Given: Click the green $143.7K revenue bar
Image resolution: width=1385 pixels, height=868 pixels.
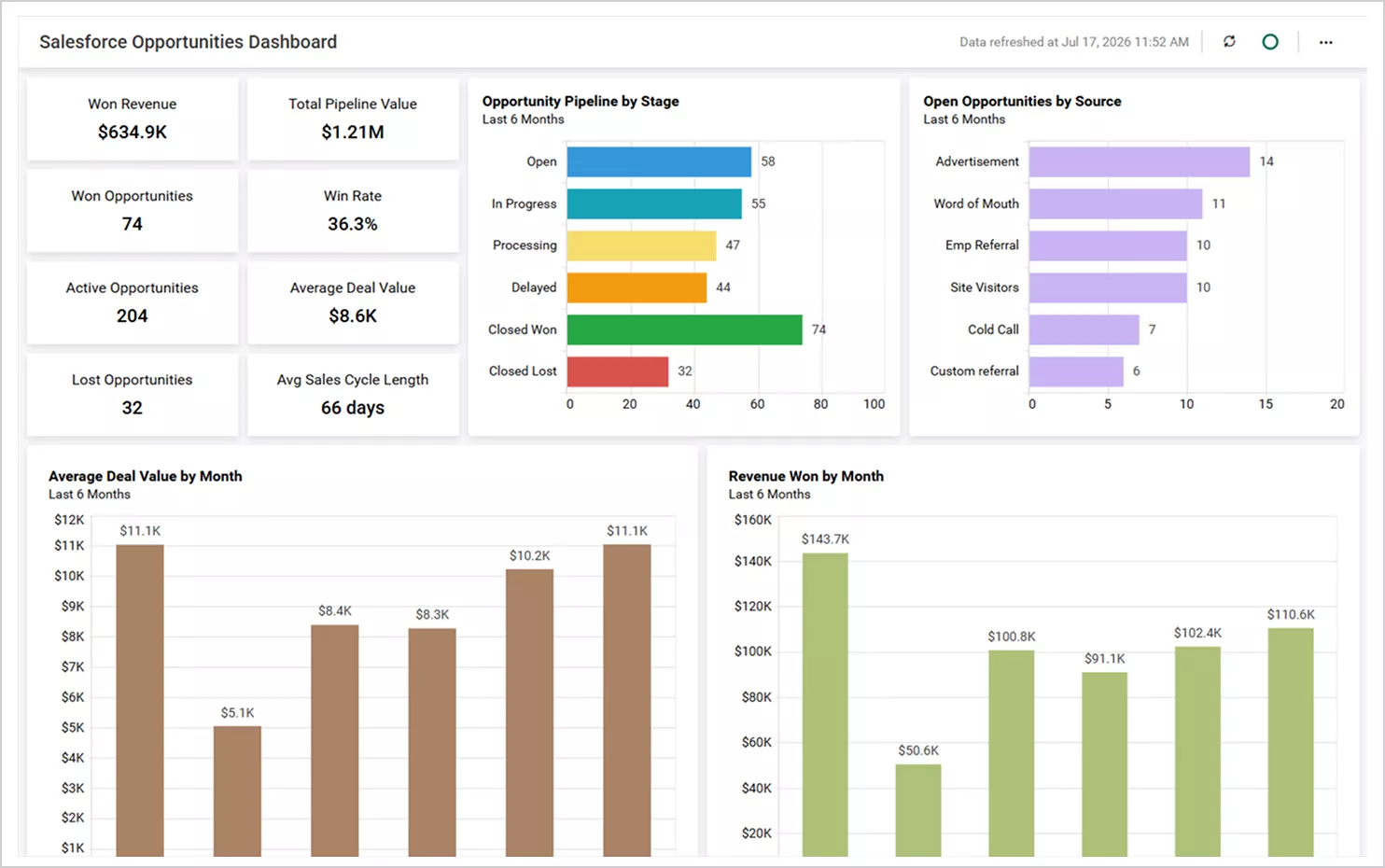Looking at the screenshot, I should click(825, 705).
